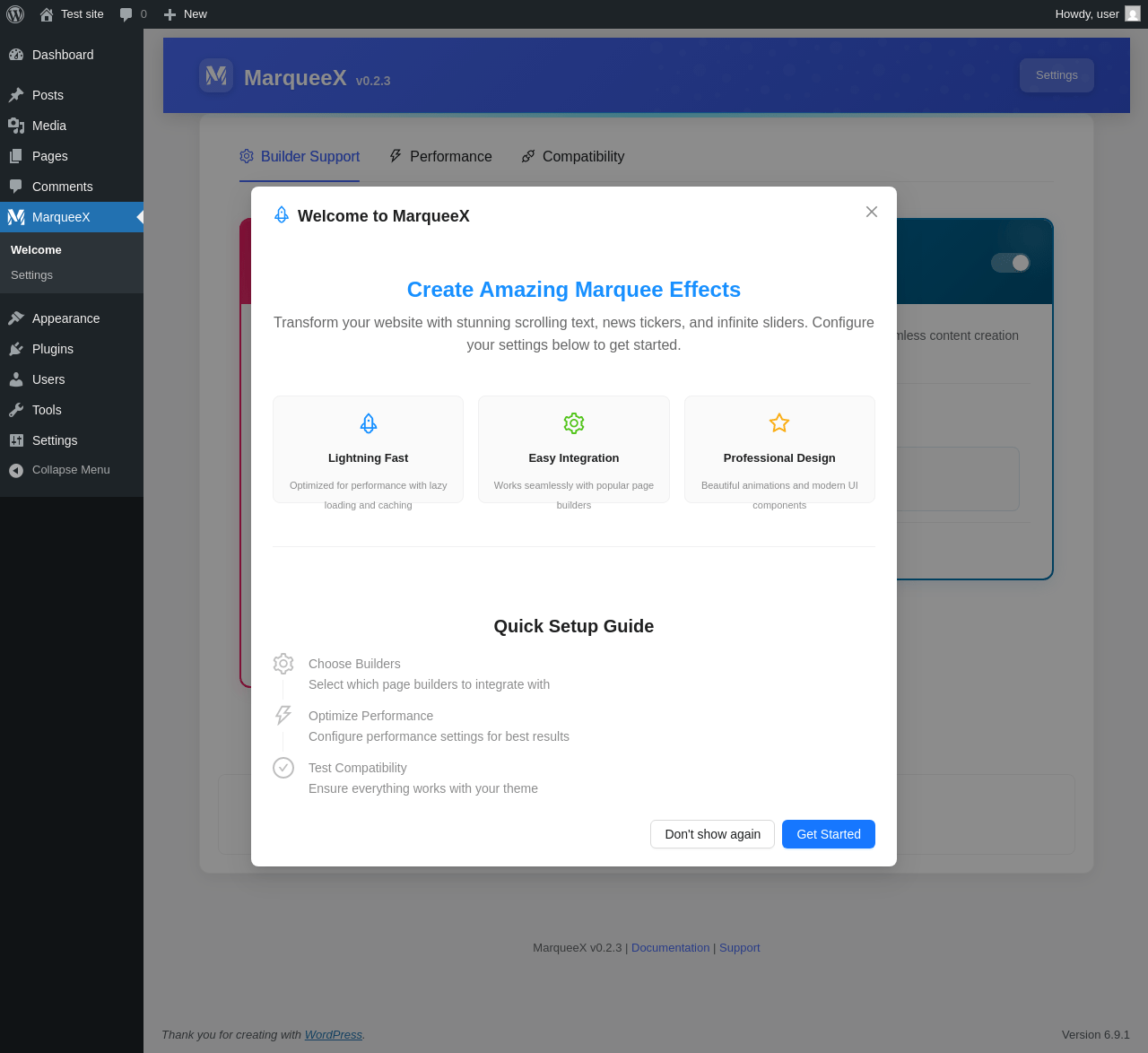Toggle the switch on the blue builder card

pos(1011,263)
